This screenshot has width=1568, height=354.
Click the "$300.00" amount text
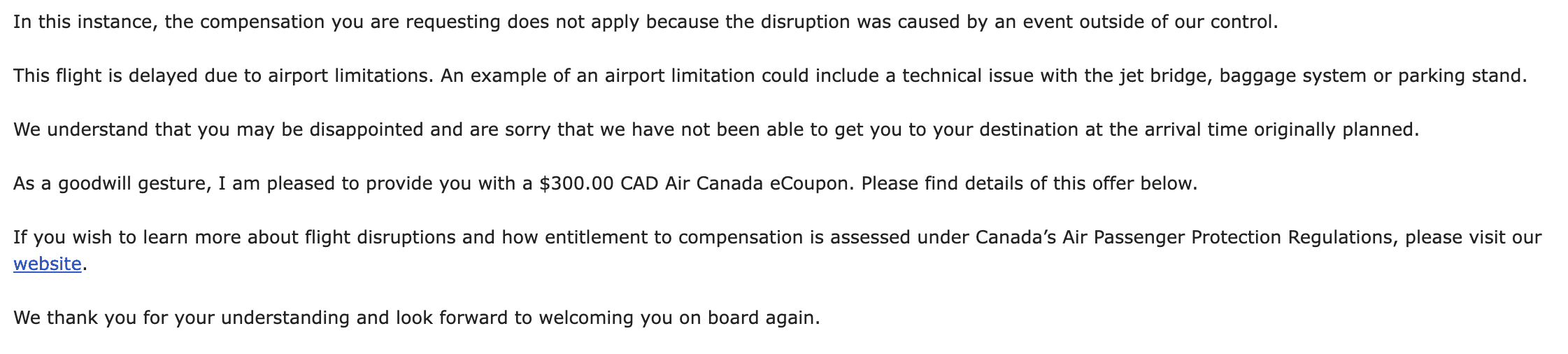(x=576, y=184)
